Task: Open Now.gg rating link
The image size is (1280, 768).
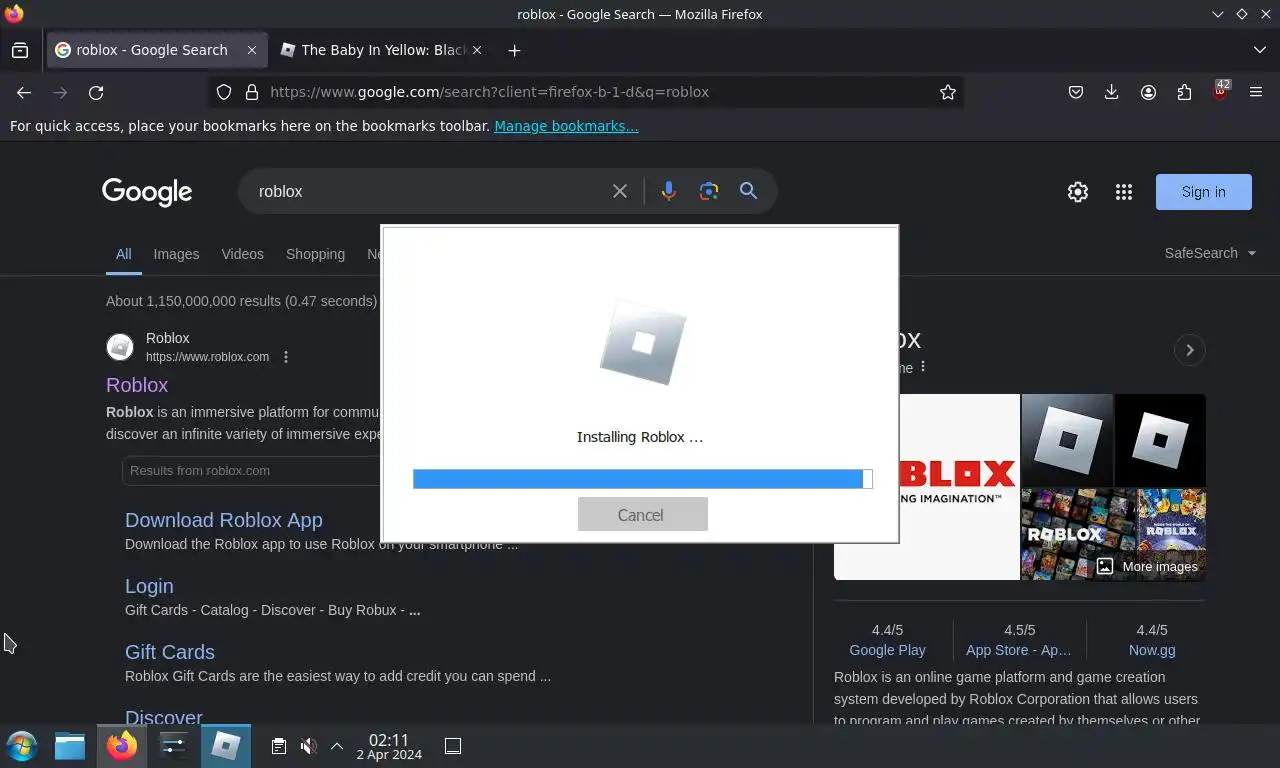Action: click(x=1152, y=650)
